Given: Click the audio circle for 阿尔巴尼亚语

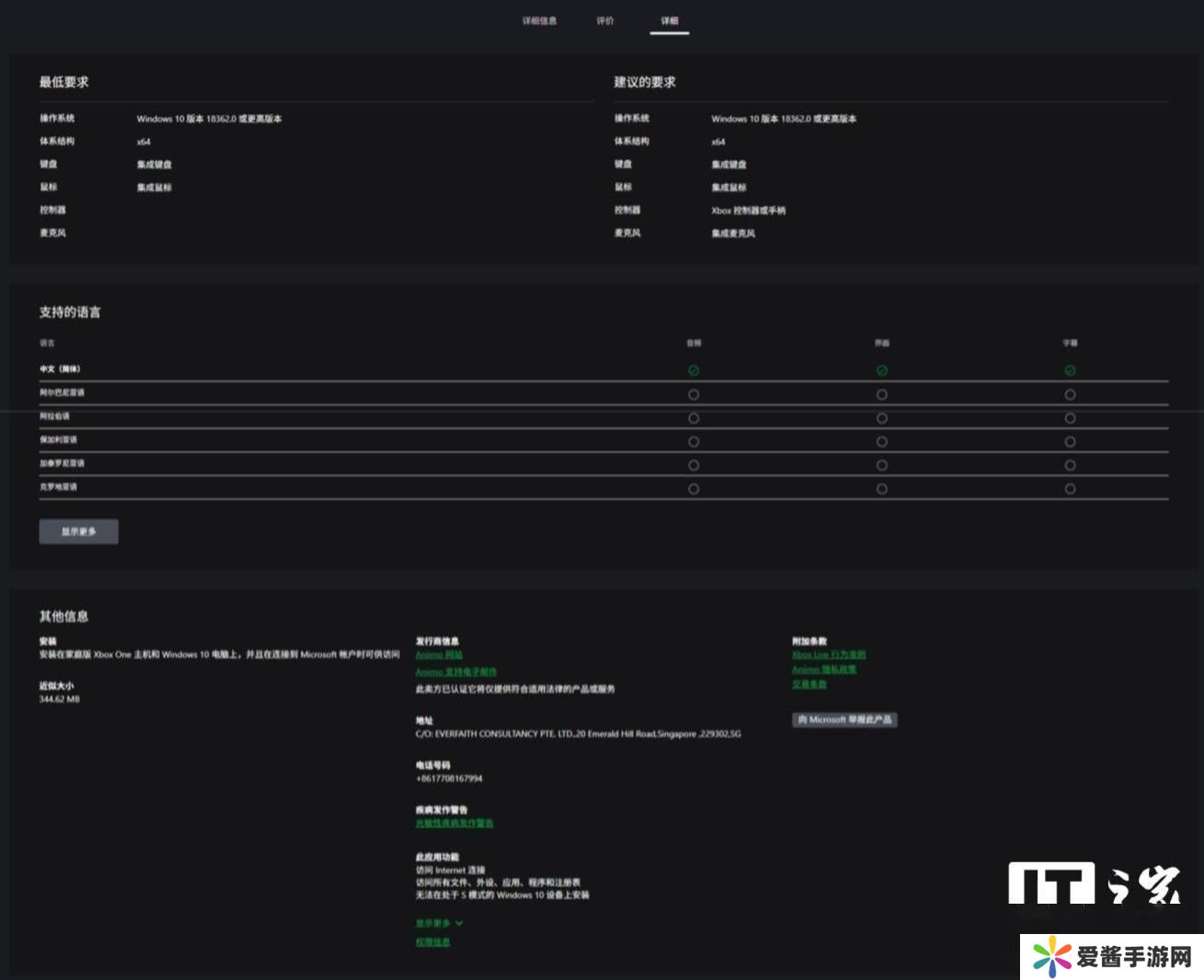Looking at the screenshot, I should click(x=694, y=394).
